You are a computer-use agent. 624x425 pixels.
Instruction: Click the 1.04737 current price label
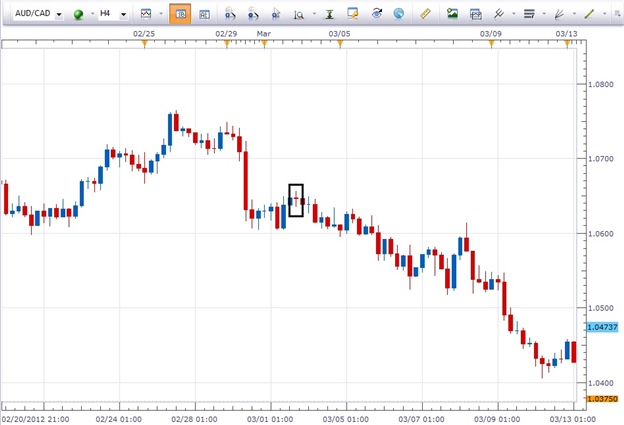click(603, 327)
